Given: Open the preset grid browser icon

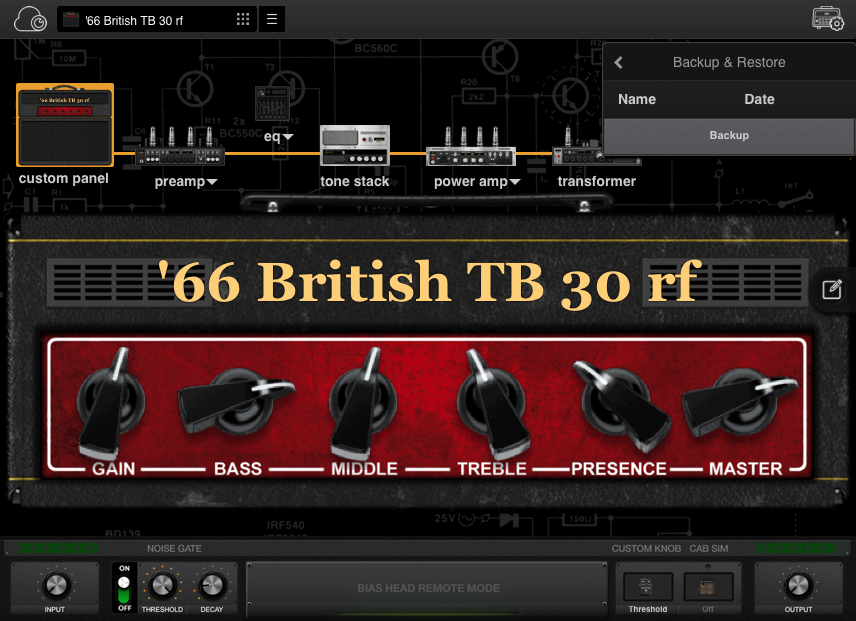Looking at the screenshot, I should click(x=243, y=19).
